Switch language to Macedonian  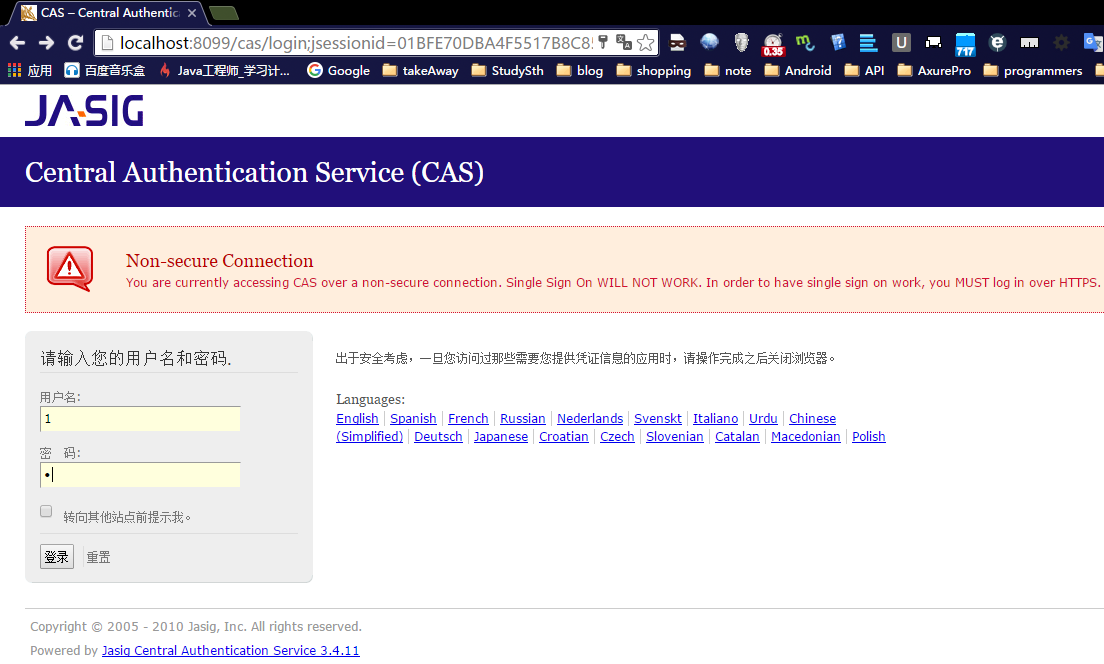(x=805, y=437)
